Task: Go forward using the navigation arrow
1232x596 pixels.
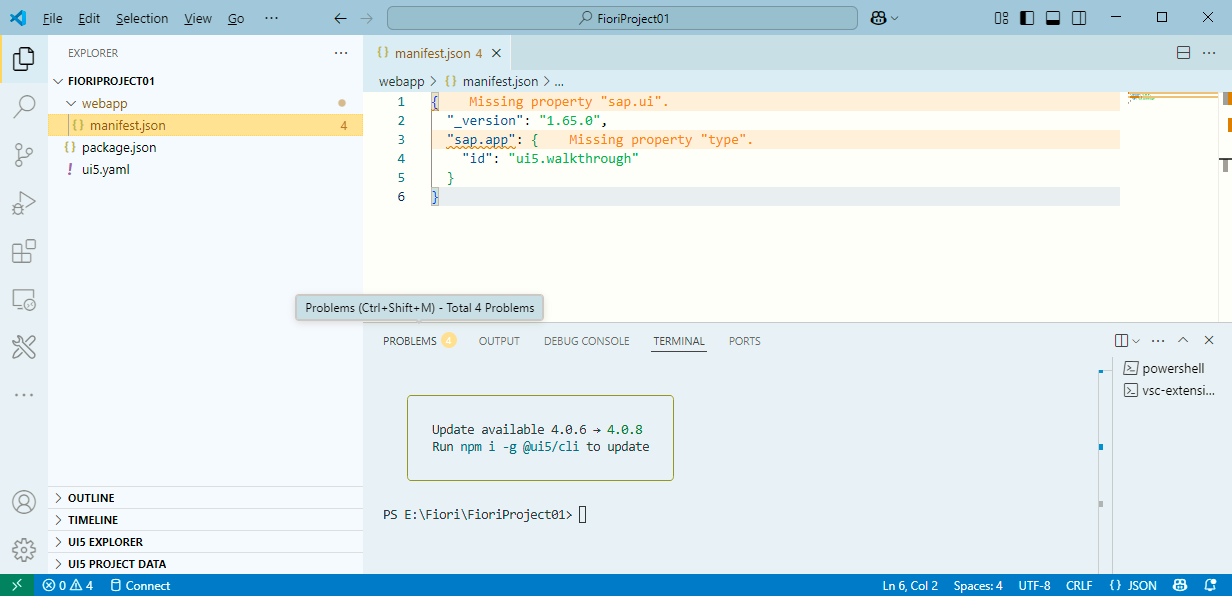Action: tap(367, 18)
